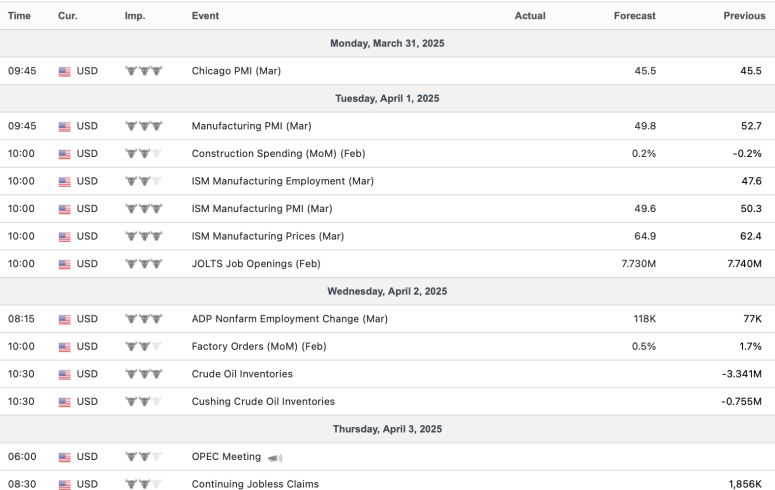775x490 pixels.
Task: Click the Time column header
Action: pos(19,16)
